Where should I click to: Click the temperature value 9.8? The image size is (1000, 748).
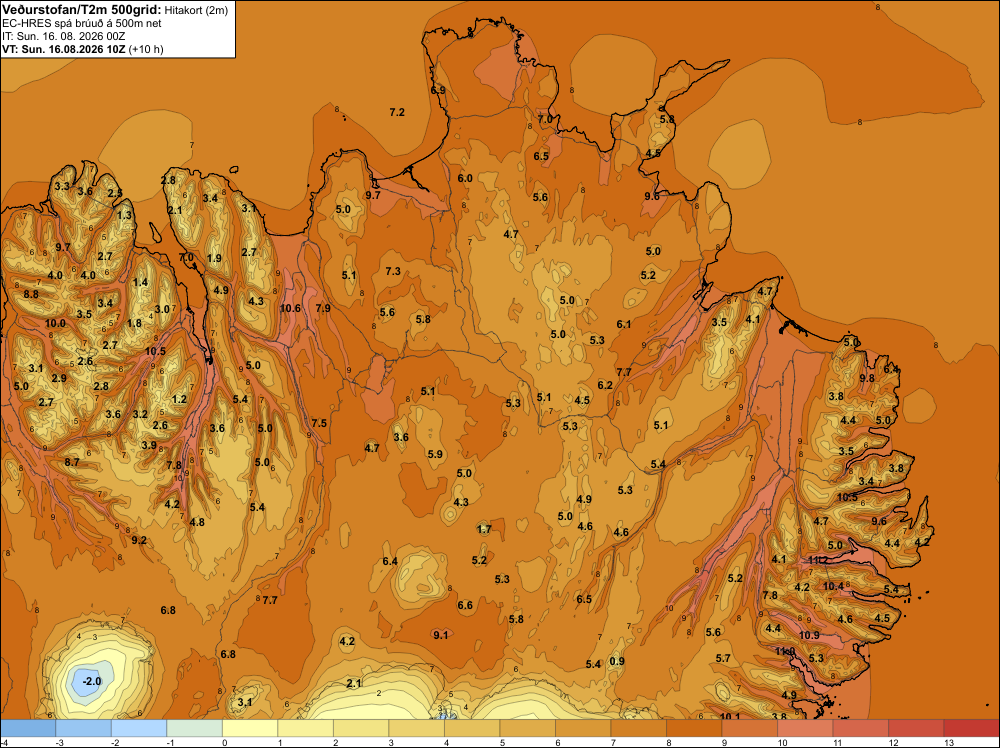pos(867,378)
